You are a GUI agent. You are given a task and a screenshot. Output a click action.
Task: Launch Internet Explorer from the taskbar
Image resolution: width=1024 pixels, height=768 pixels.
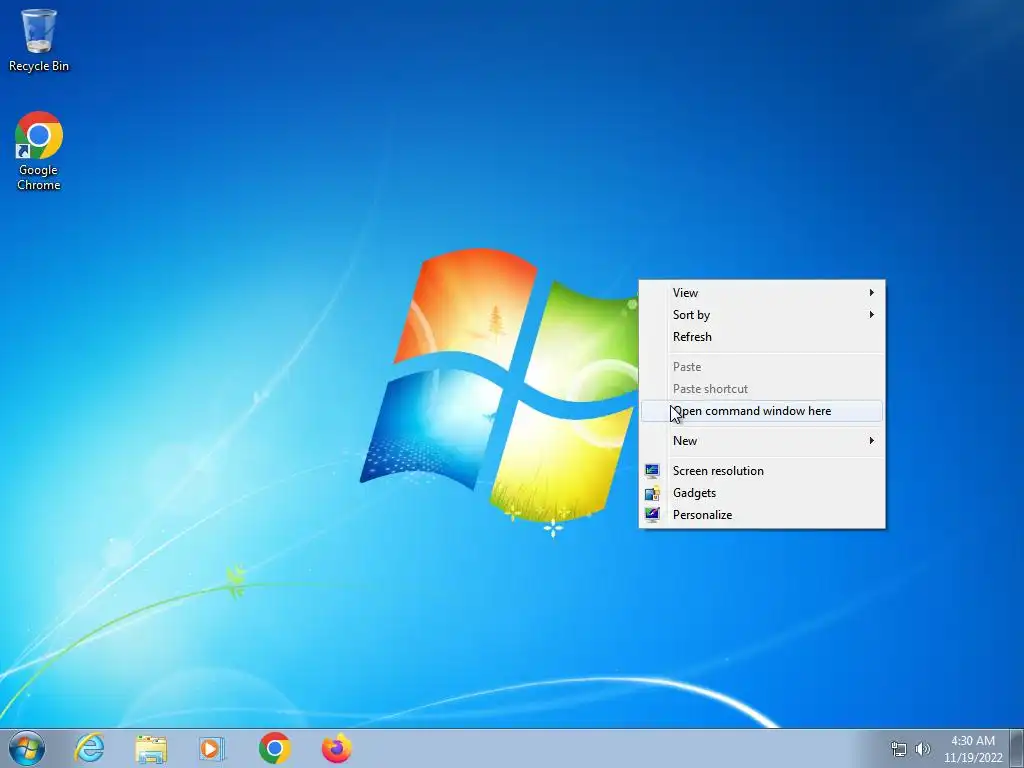[89, 748]
